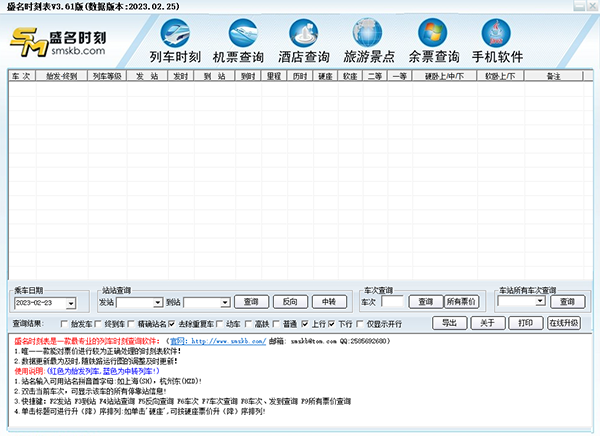This screenshot has height=436, width=600.
Task: Toggle the 去除重复车 checkbox
Action: tap(171, 324)
